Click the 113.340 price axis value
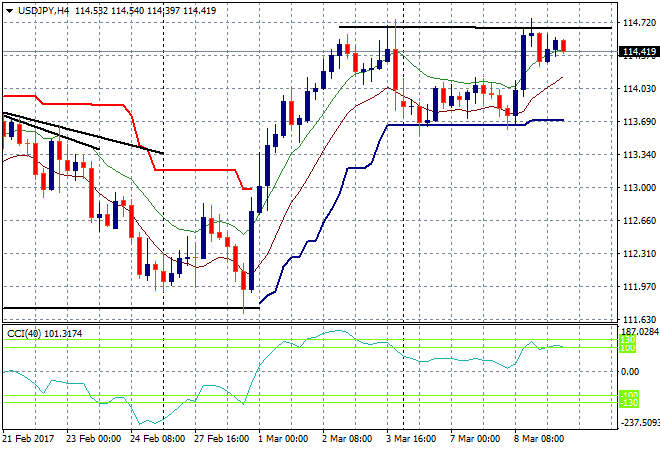660x450 pixels. 639,154
